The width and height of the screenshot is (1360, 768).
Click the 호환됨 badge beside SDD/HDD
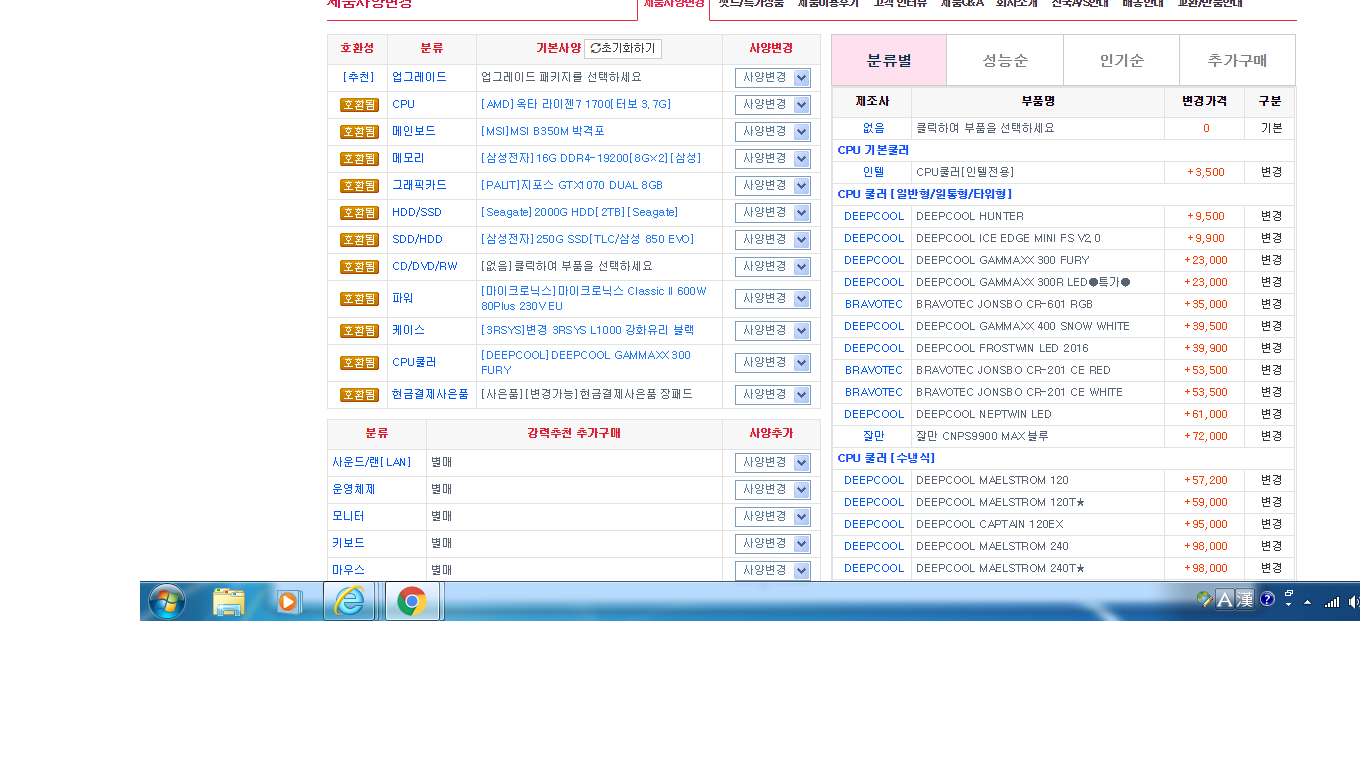pos(359,240)
